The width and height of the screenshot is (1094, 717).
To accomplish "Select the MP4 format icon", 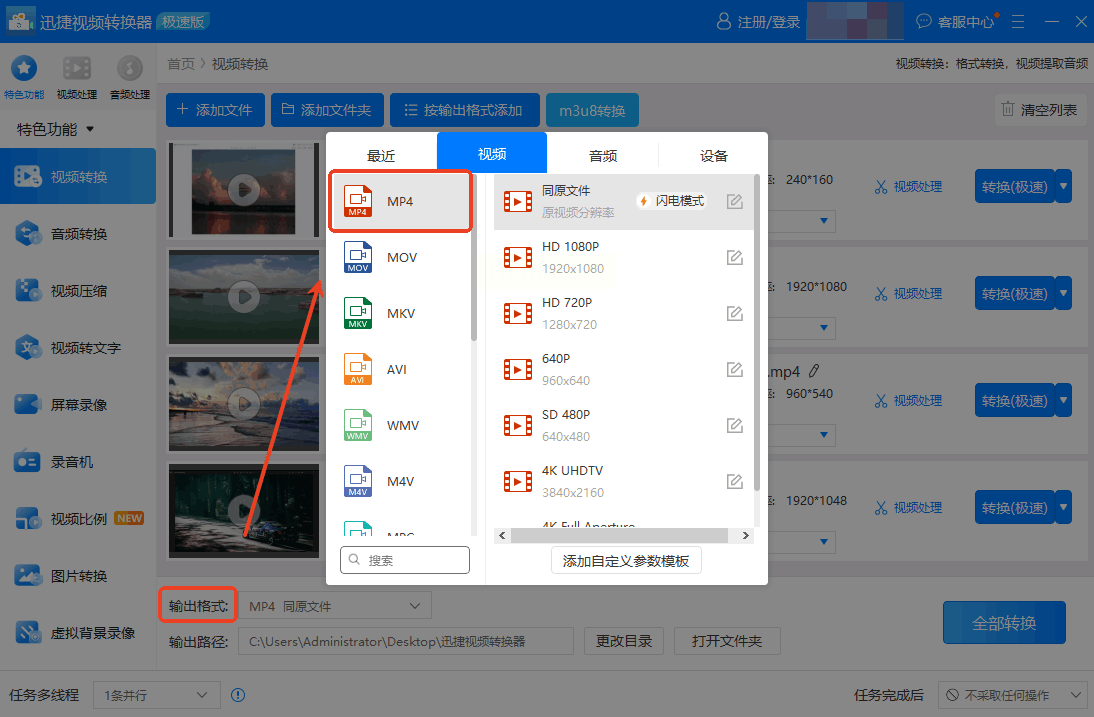I will tap(358, 201).
